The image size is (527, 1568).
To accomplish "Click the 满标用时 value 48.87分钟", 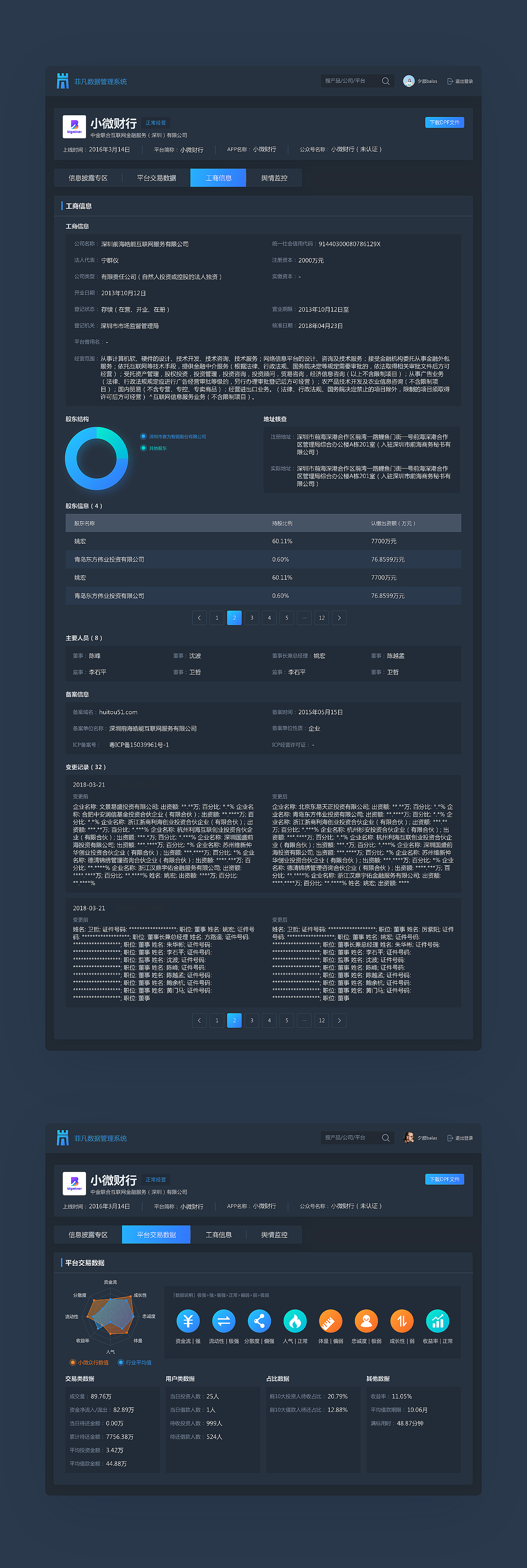I will (410, 1423).
